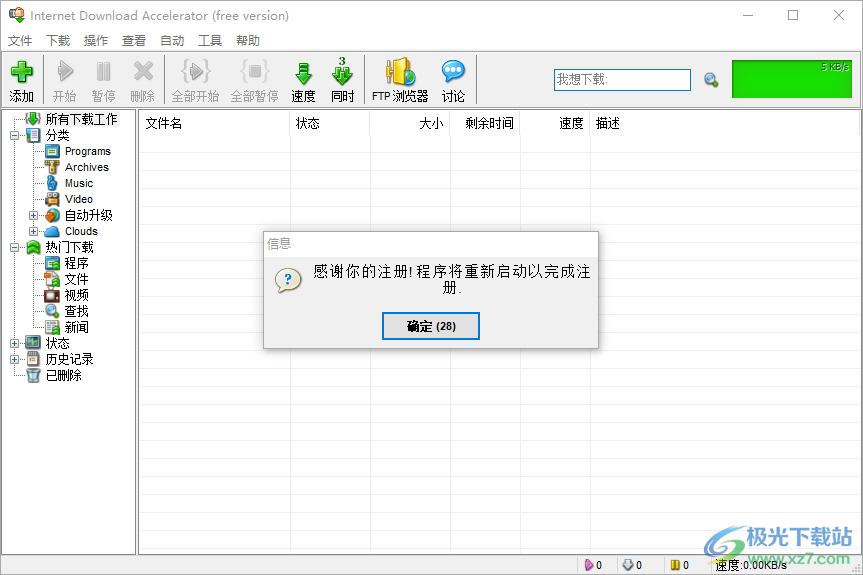This screenshot has width=863, height=575.
Task: Select 查找 under 热门下载
Action: point(77,311)
